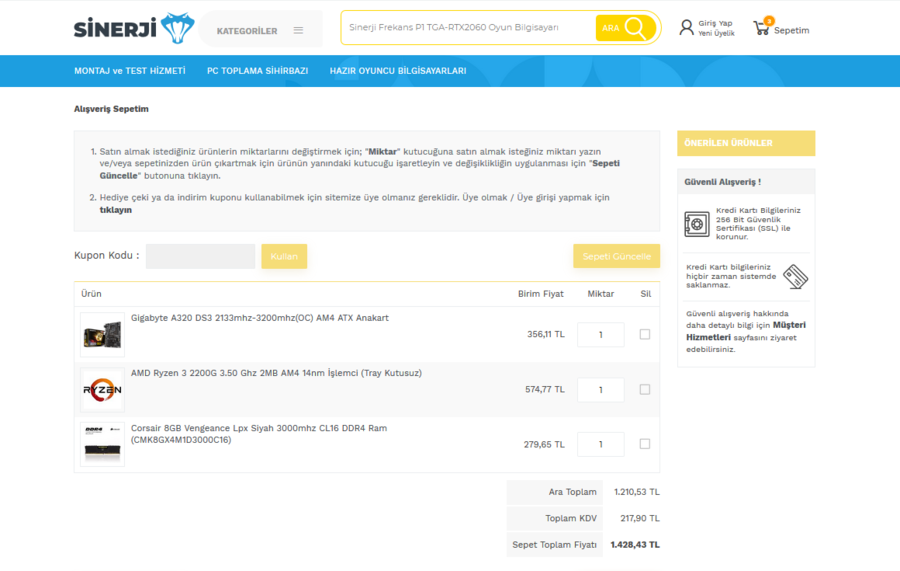Screen dimensions: 900x571
Task: Open Corsair 8GB Vengeance Lpx product link
Action: click(x=259, y=434)
